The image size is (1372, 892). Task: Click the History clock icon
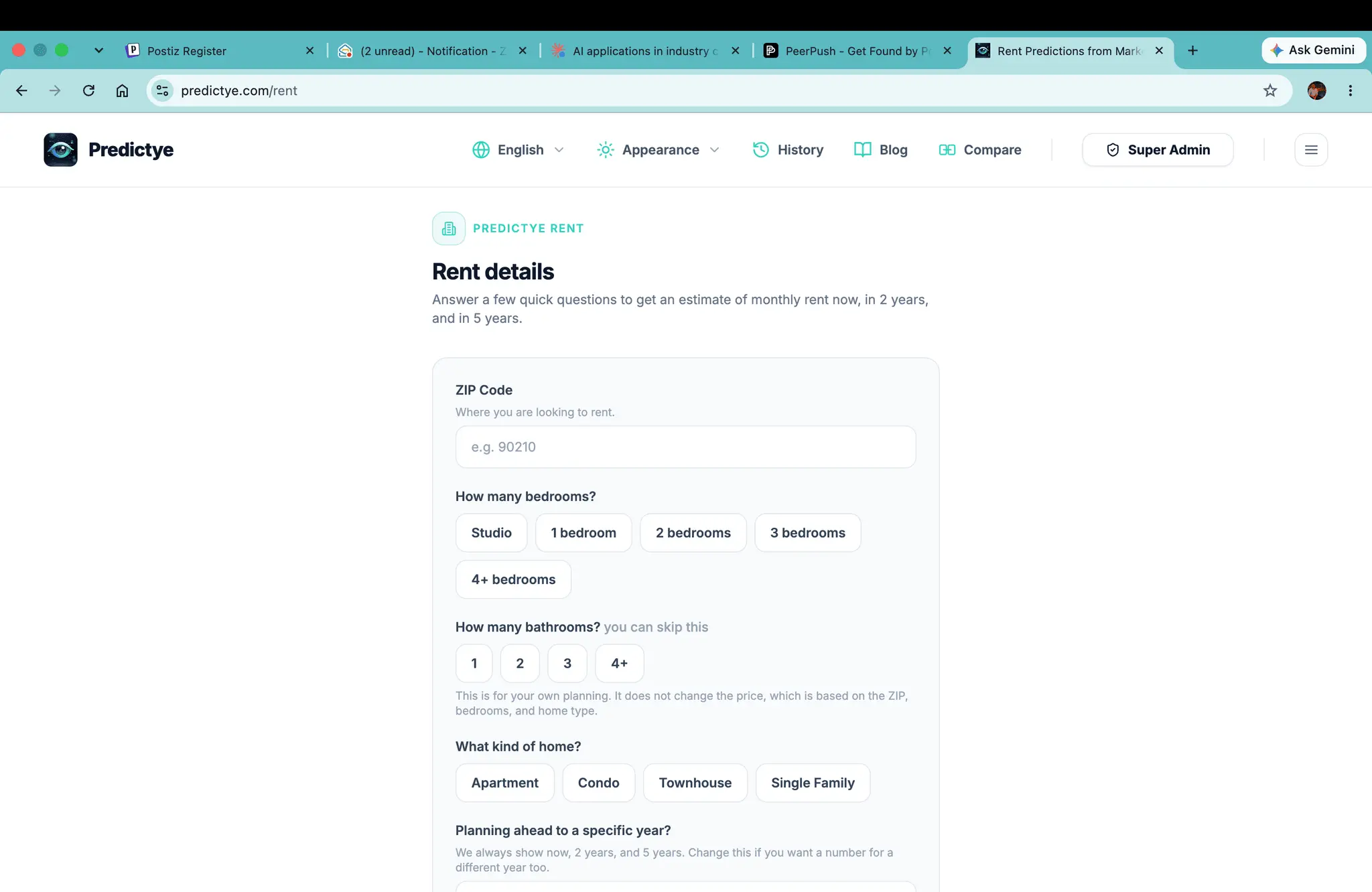[760, 150]
